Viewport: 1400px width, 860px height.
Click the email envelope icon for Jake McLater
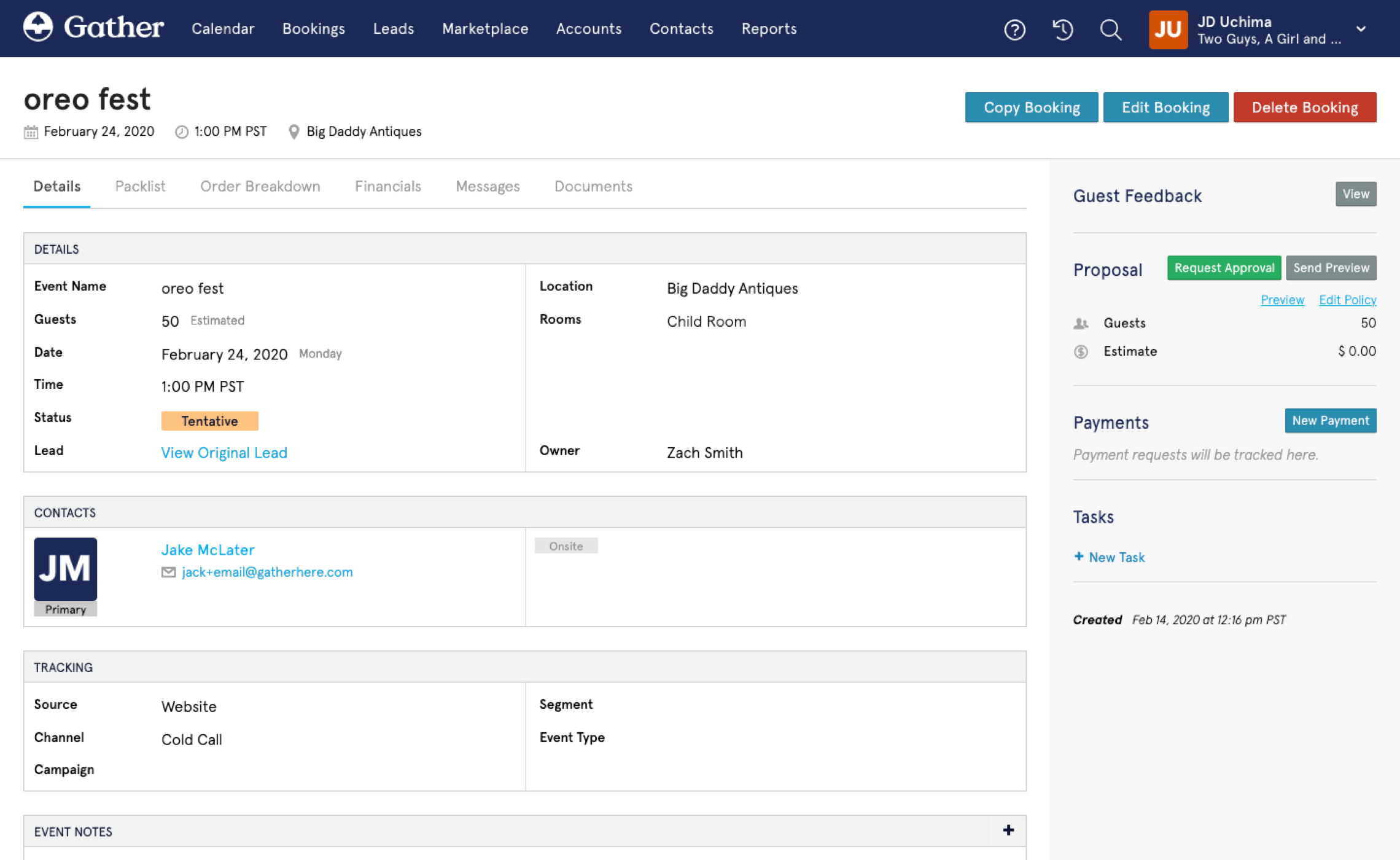[168, 573]
